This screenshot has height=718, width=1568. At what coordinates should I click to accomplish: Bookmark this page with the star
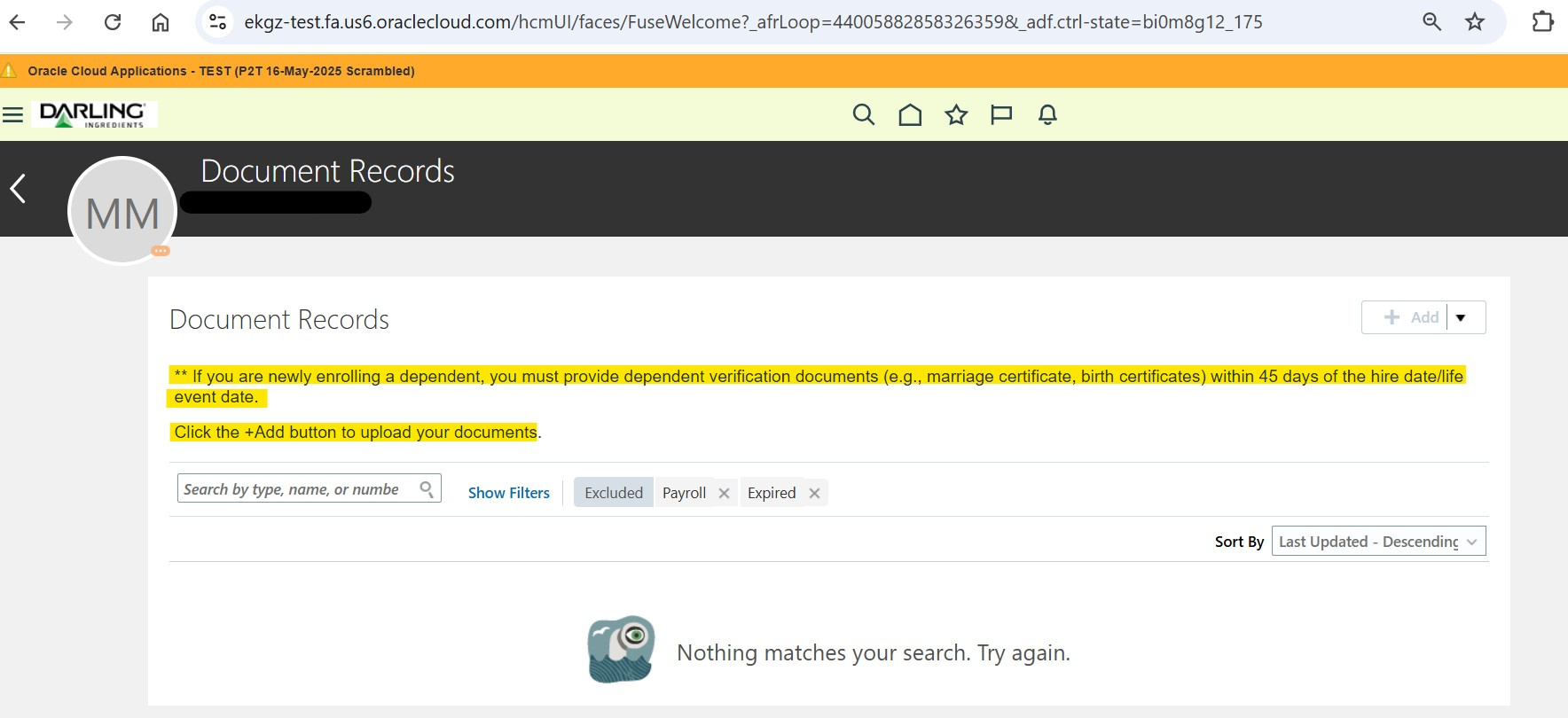(1475, 22)
